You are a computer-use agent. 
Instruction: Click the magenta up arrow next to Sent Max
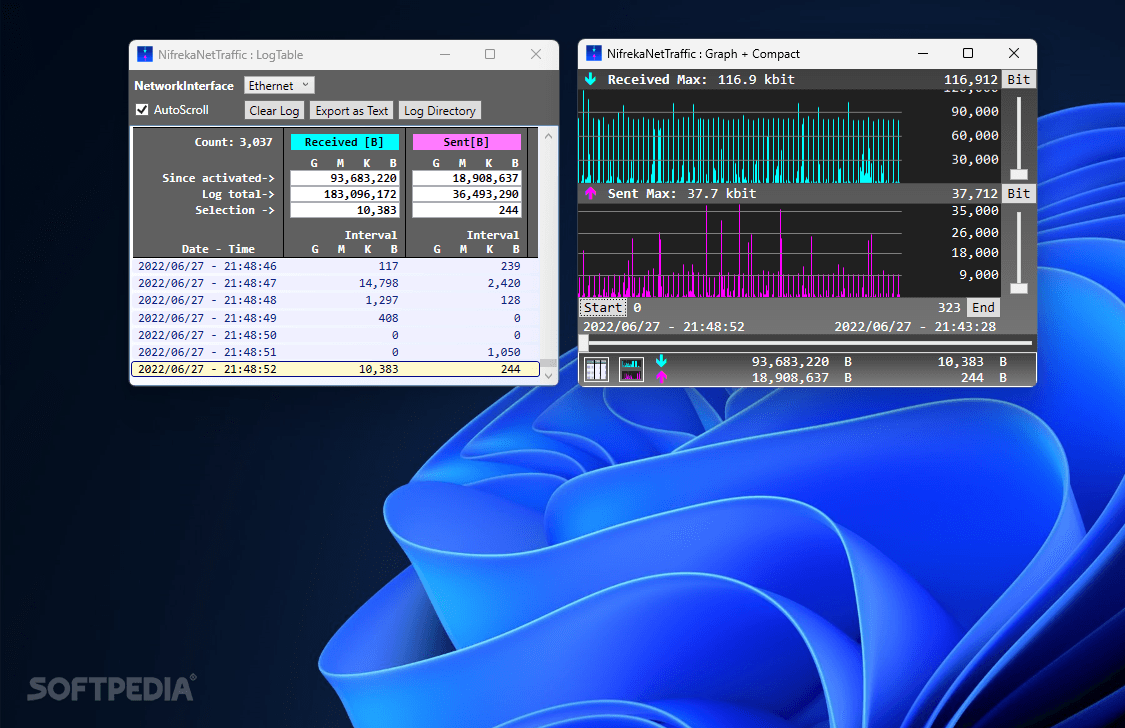[x=590, y=193]
